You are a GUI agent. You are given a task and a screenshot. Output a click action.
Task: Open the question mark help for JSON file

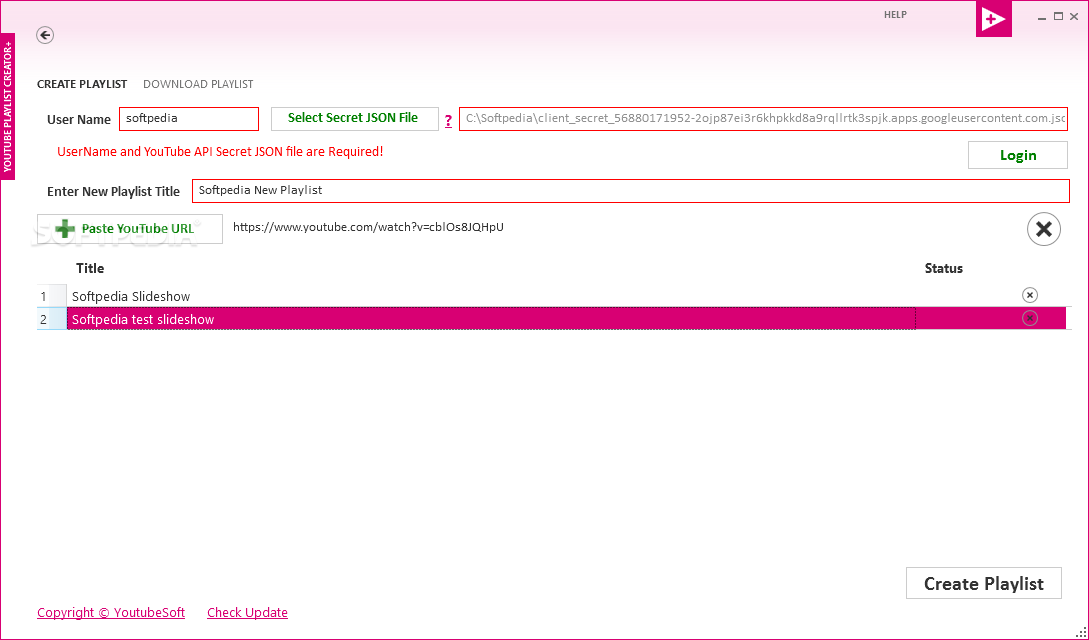(x=448, y=121)
